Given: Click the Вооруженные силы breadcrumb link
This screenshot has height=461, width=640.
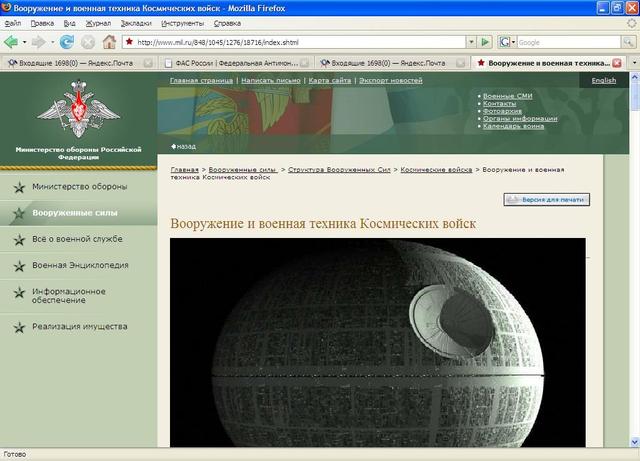Looking at the screenshot, I should 243,169.
